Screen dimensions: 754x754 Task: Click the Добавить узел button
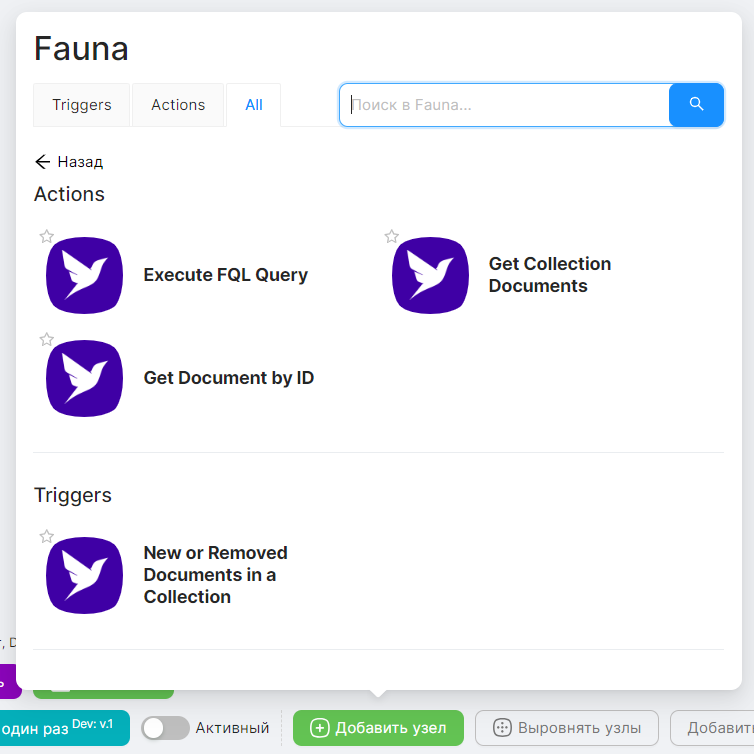click(378, 728)
